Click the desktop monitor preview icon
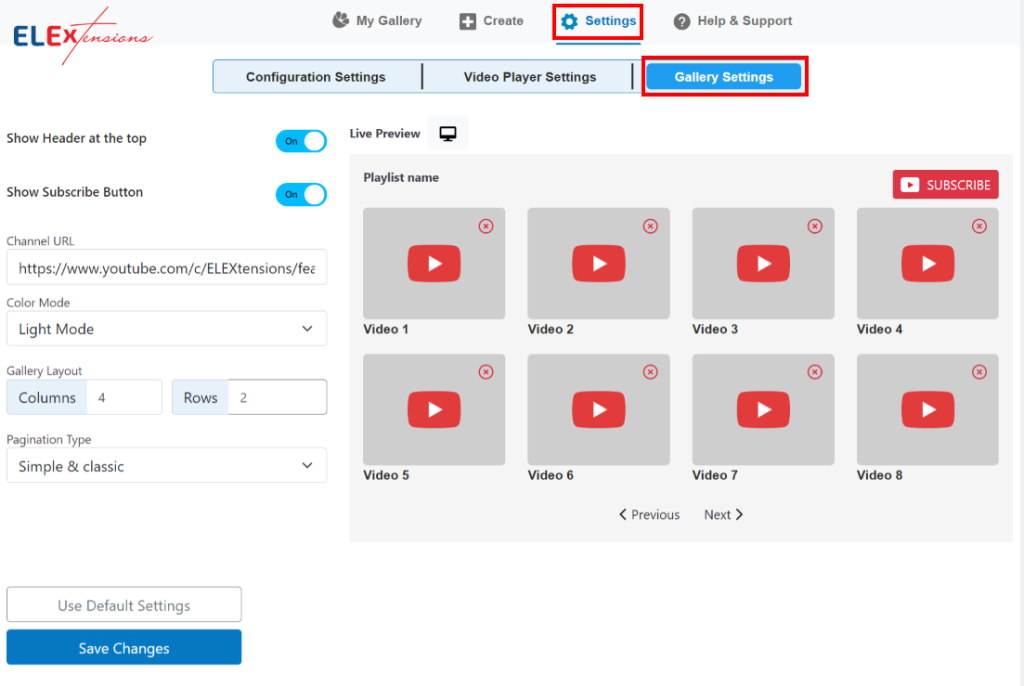The height and width of the screenshot is (686, 1024). [x=448, y=134]
